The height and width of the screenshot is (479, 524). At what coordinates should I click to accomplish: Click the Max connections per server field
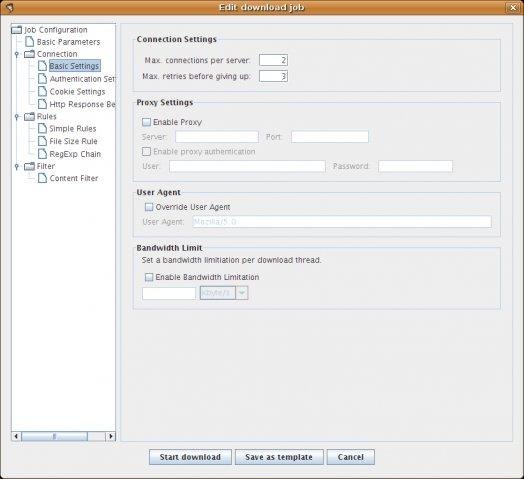click(x=273, y=60)
